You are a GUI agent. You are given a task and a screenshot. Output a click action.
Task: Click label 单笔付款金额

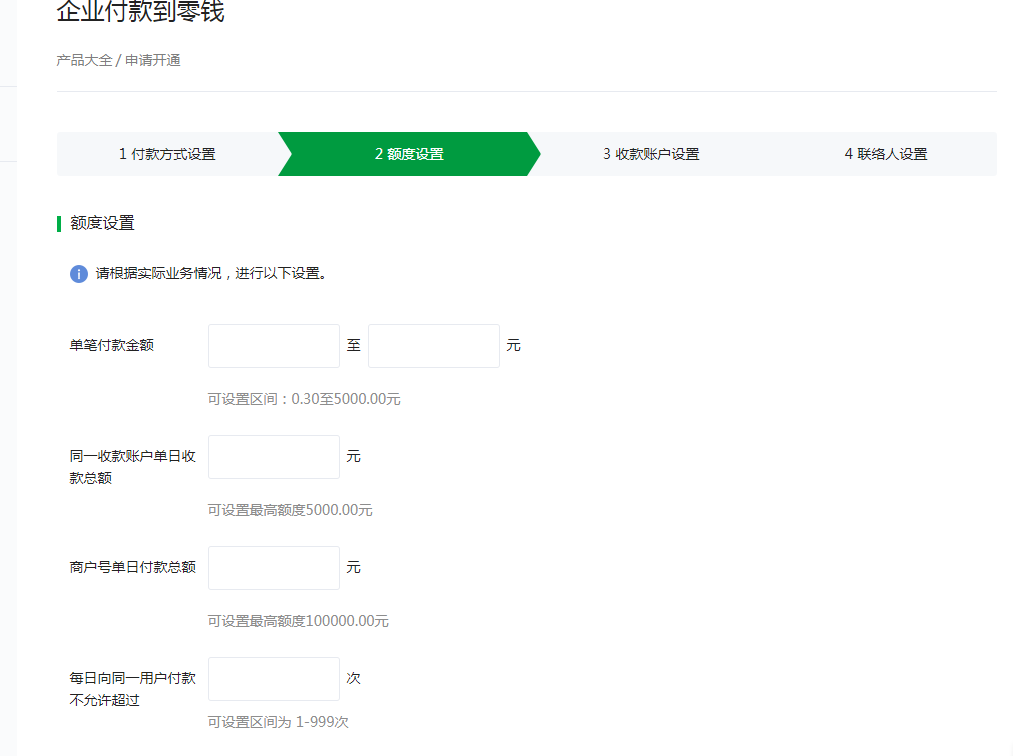click(112, 346)
